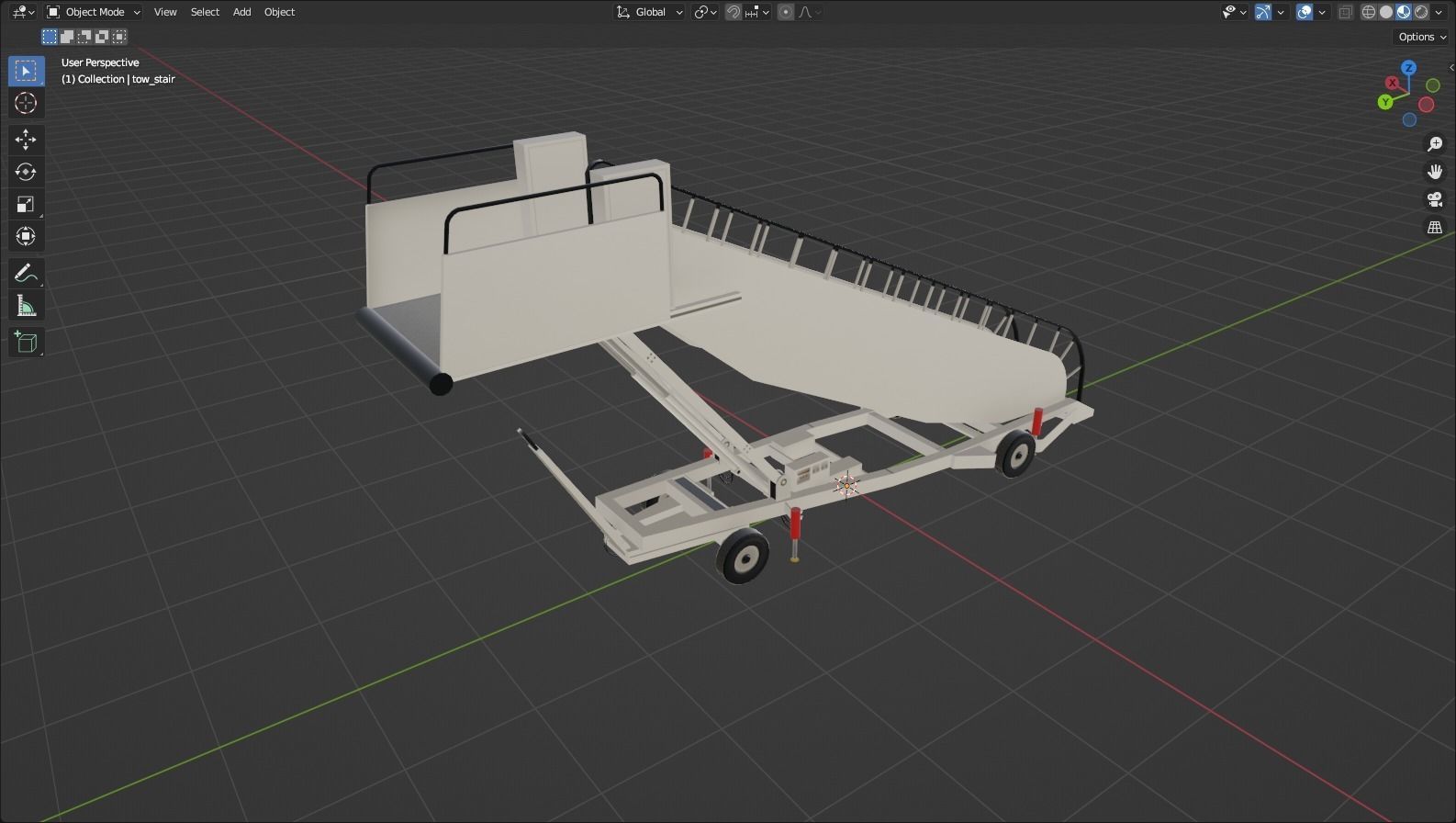The width and height of the screenshot is (1456, 823).
Task: Click the red X axis gizmo ball
Action: [1393, 83]
